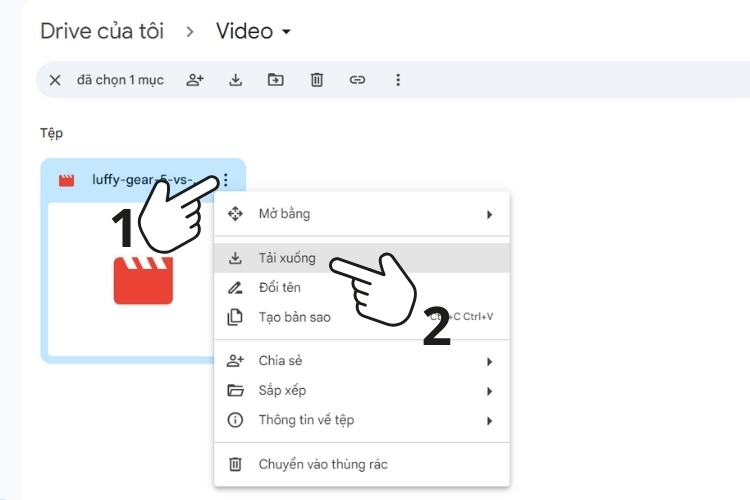750x500 pixels.
Task: Click the Thông tin về tệp info icon
Action: tap(235, 420)
